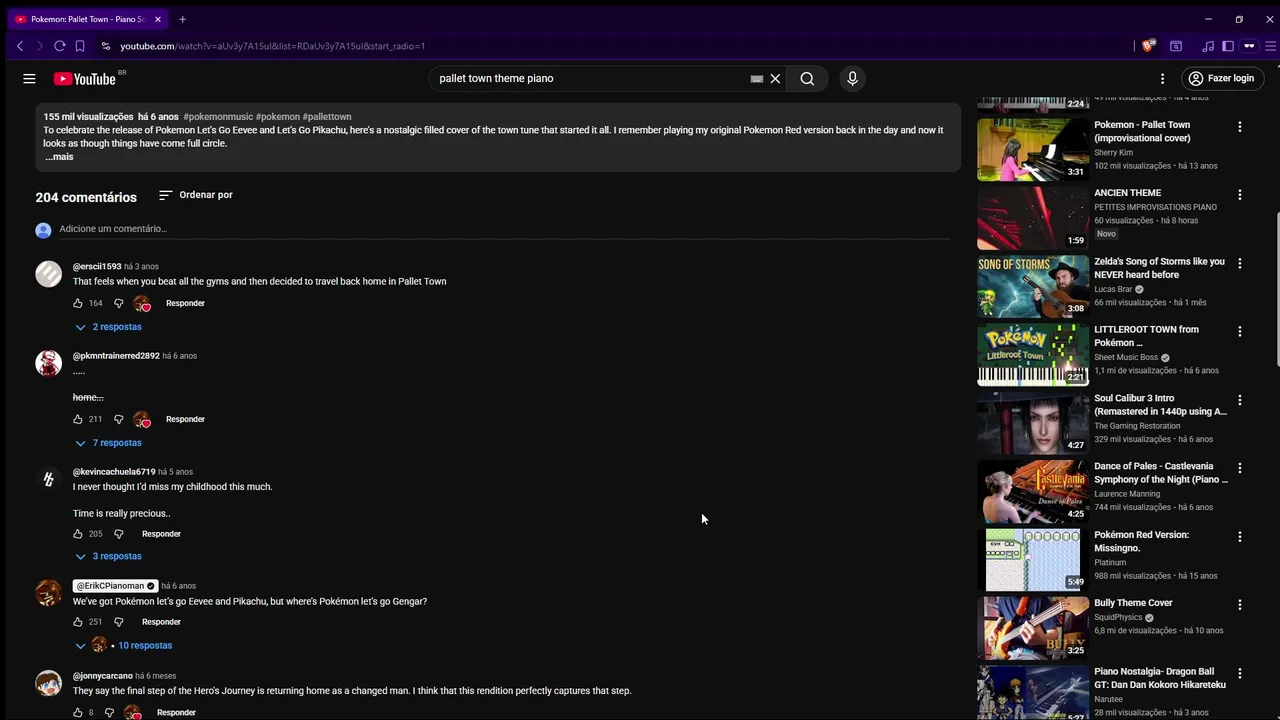
Task: Open the ANCIEN THEME video thumbnail
Action: (1033, 217)
